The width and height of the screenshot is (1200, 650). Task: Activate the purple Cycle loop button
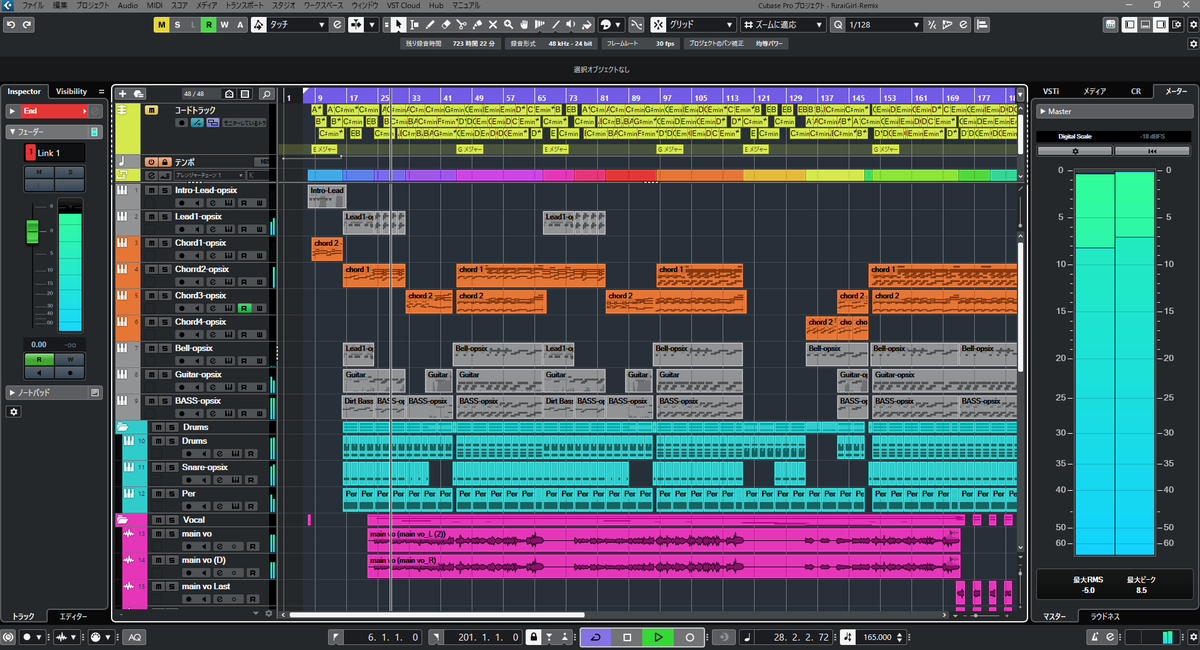coord(596,637)
